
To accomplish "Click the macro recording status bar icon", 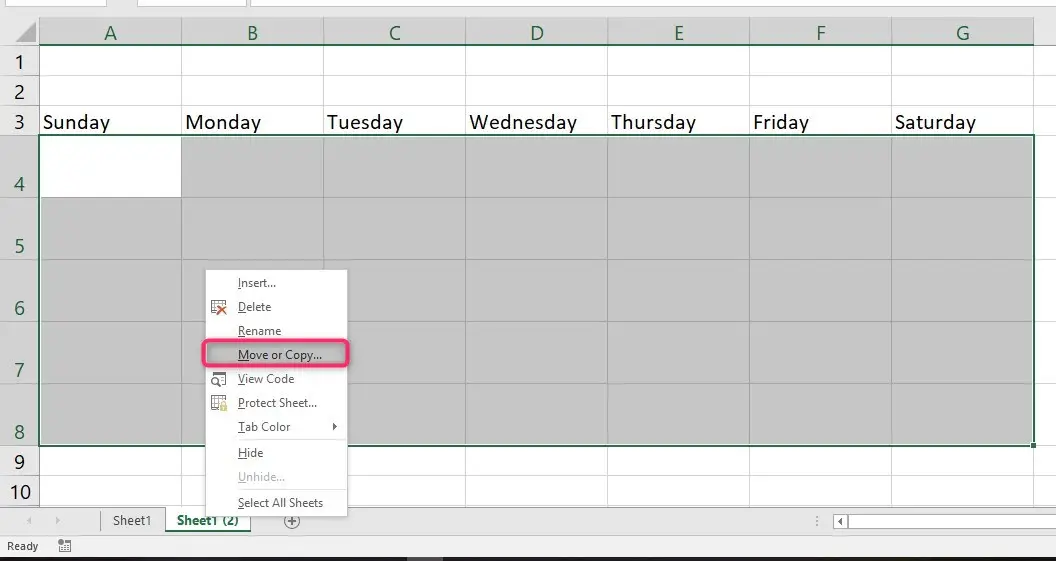I will tap(65, 546).
